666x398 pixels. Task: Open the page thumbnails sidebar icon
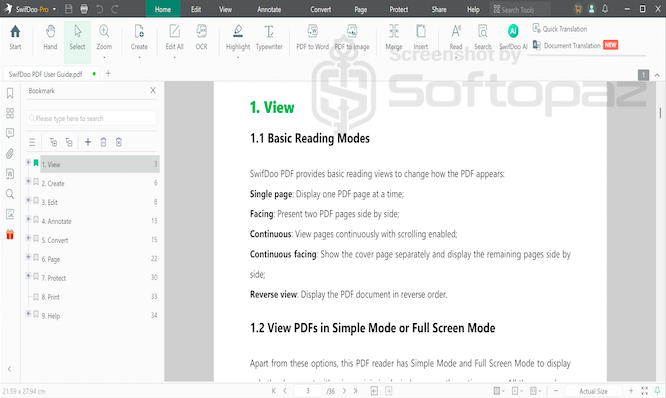click(10, 113)
